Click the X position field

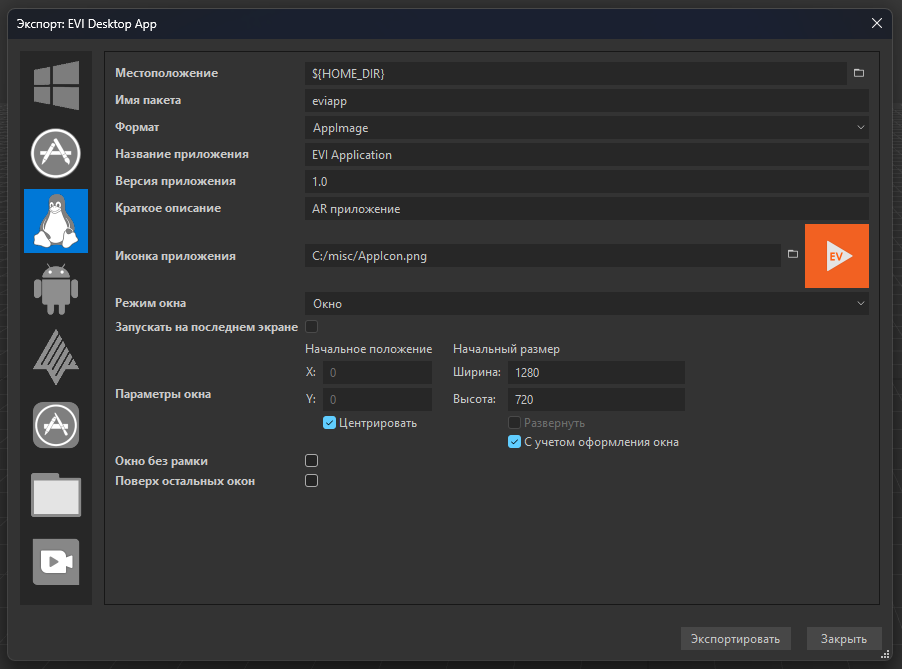pyautogui.click(x=377, y=373)
